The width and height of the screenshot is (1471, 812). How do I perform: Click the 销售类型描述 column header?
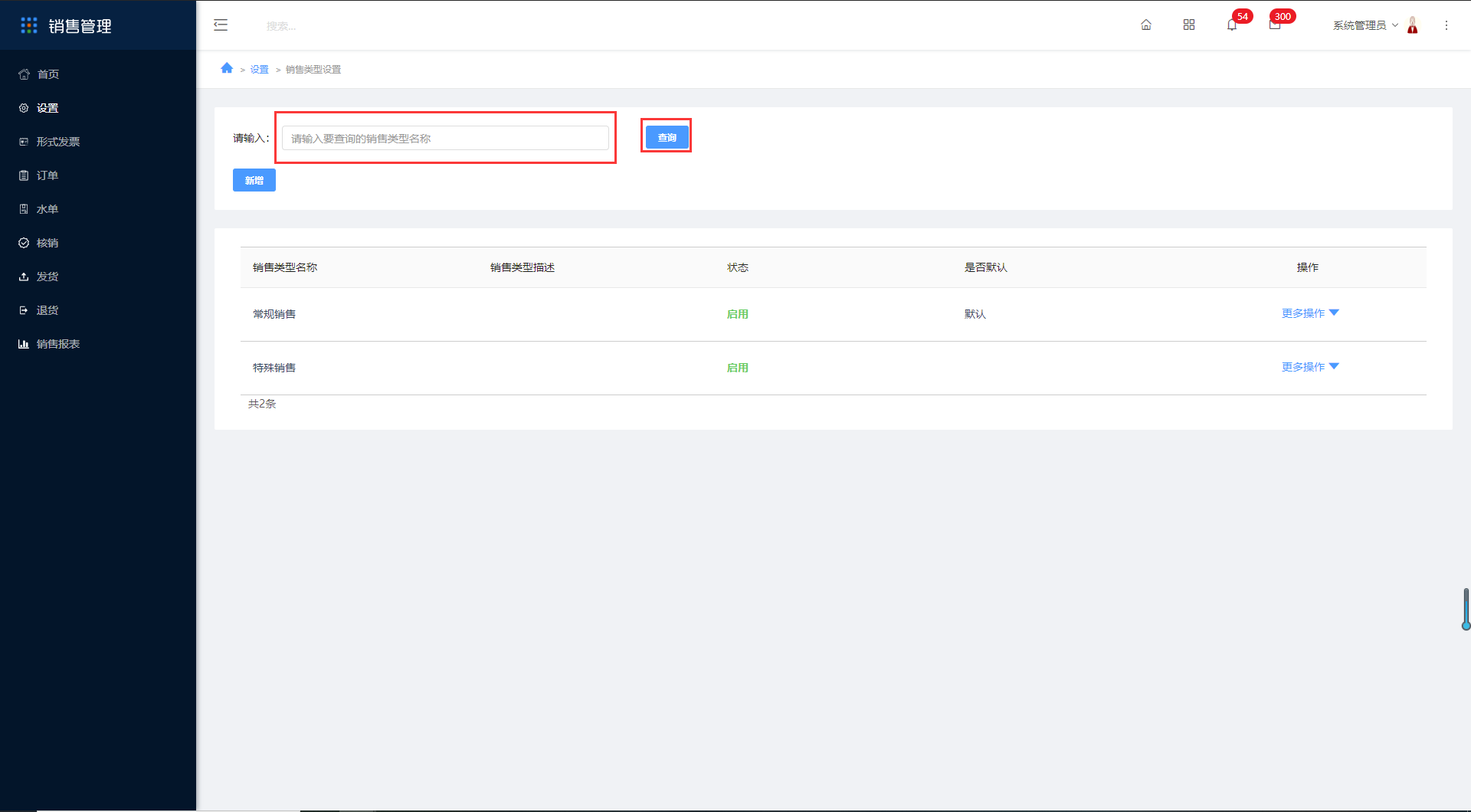click(523, 267)
